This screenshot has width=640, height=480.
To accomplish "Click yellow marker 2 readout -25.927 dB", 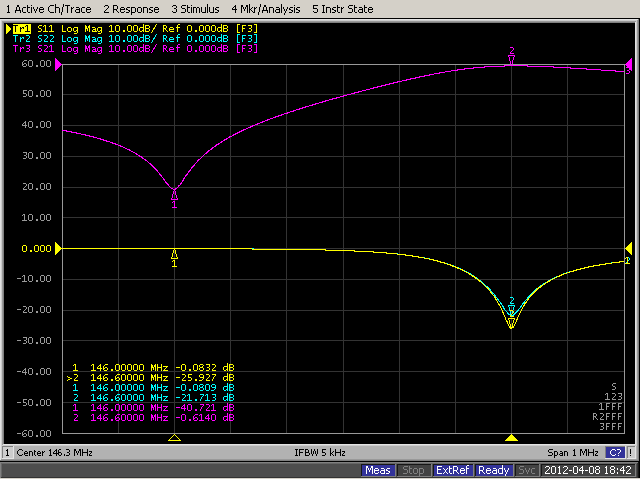I will coord(151,378).
